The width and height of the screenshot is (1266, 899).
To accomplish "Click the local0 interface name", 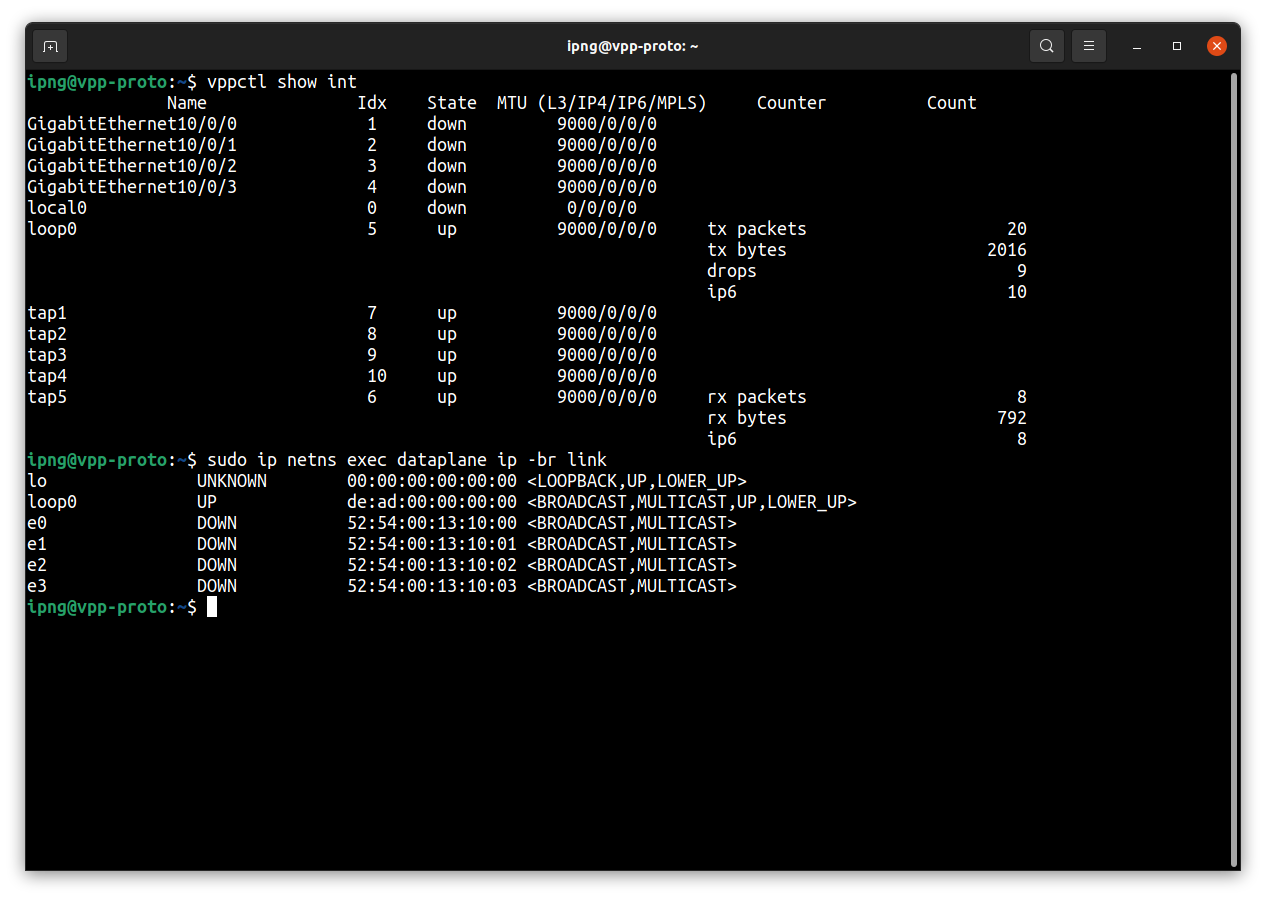I will (x=57, y=208).
